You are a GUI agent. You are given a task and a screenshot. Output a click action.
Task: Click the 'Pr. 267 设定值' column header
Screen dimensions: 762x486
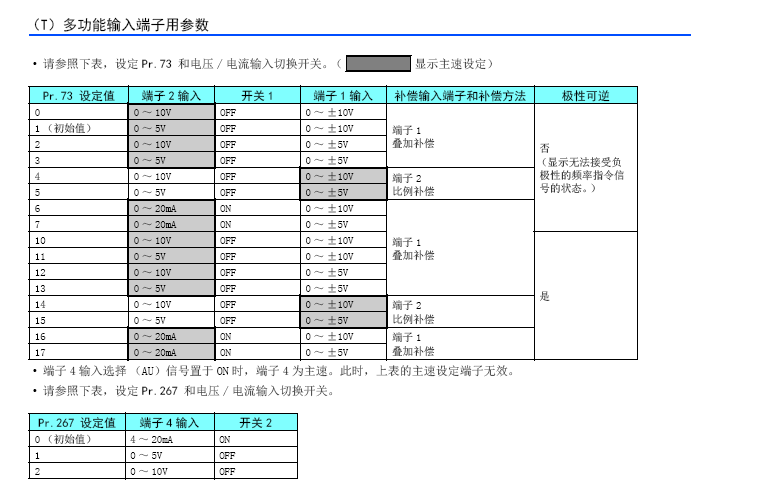tap(79, 423)
